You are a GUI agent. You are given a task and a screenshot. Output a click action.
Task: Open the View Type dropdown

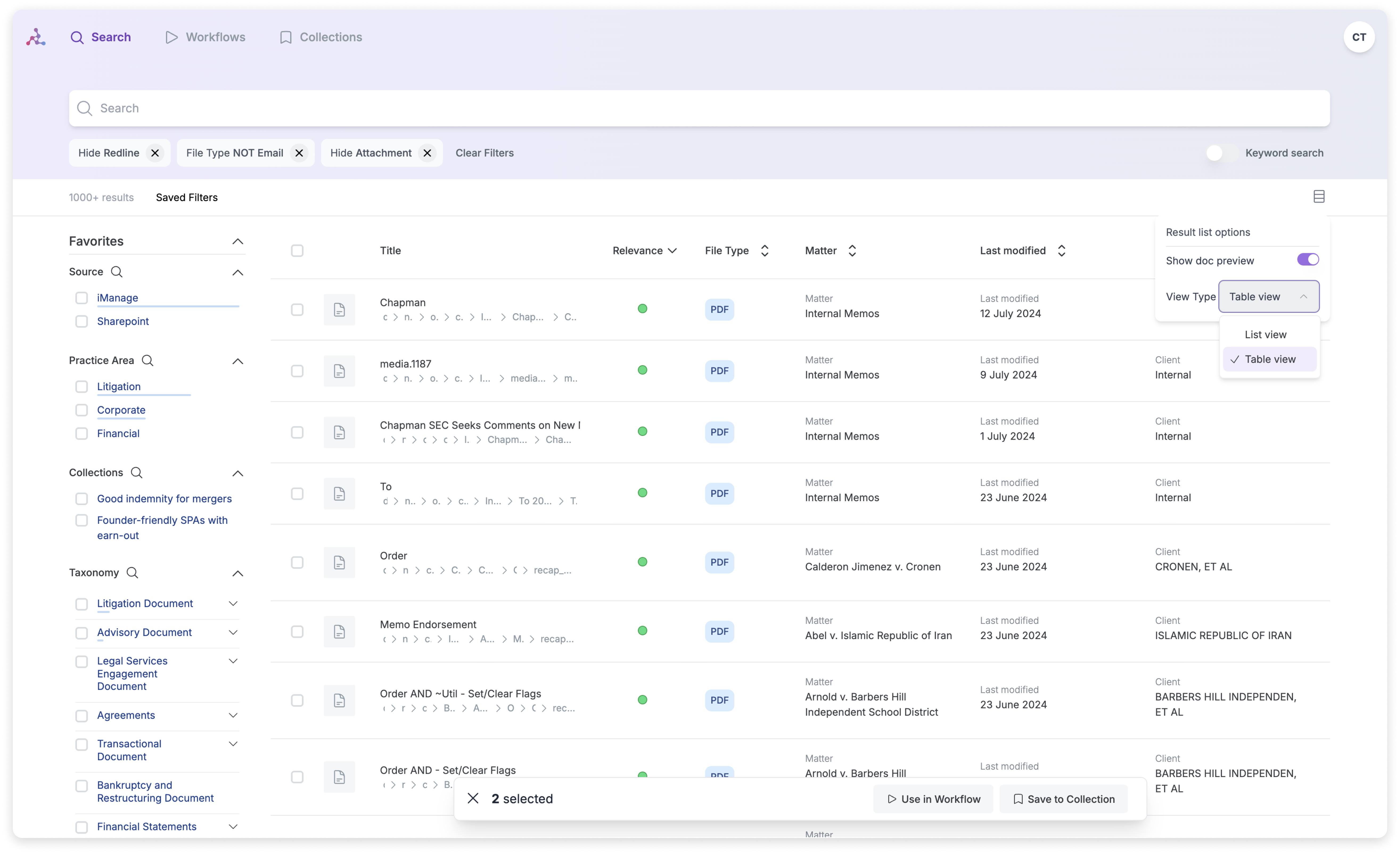[1268, 297]
